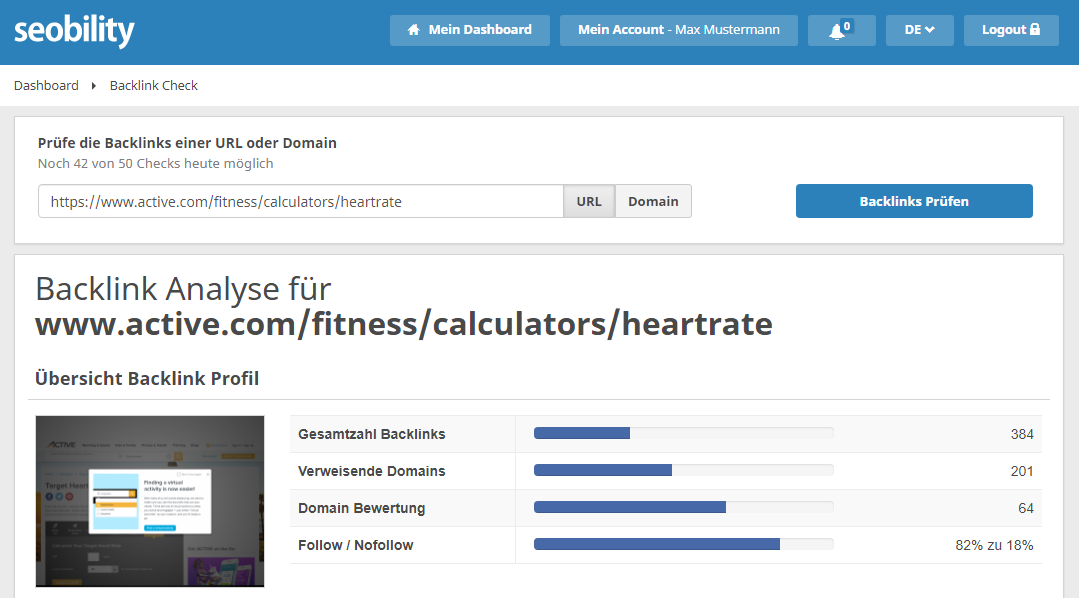Screen dimensions: 1079x598
Task: Click the www.active.com/fitness/calculators/heartrate heading
Action: click(x=404, y=324)
